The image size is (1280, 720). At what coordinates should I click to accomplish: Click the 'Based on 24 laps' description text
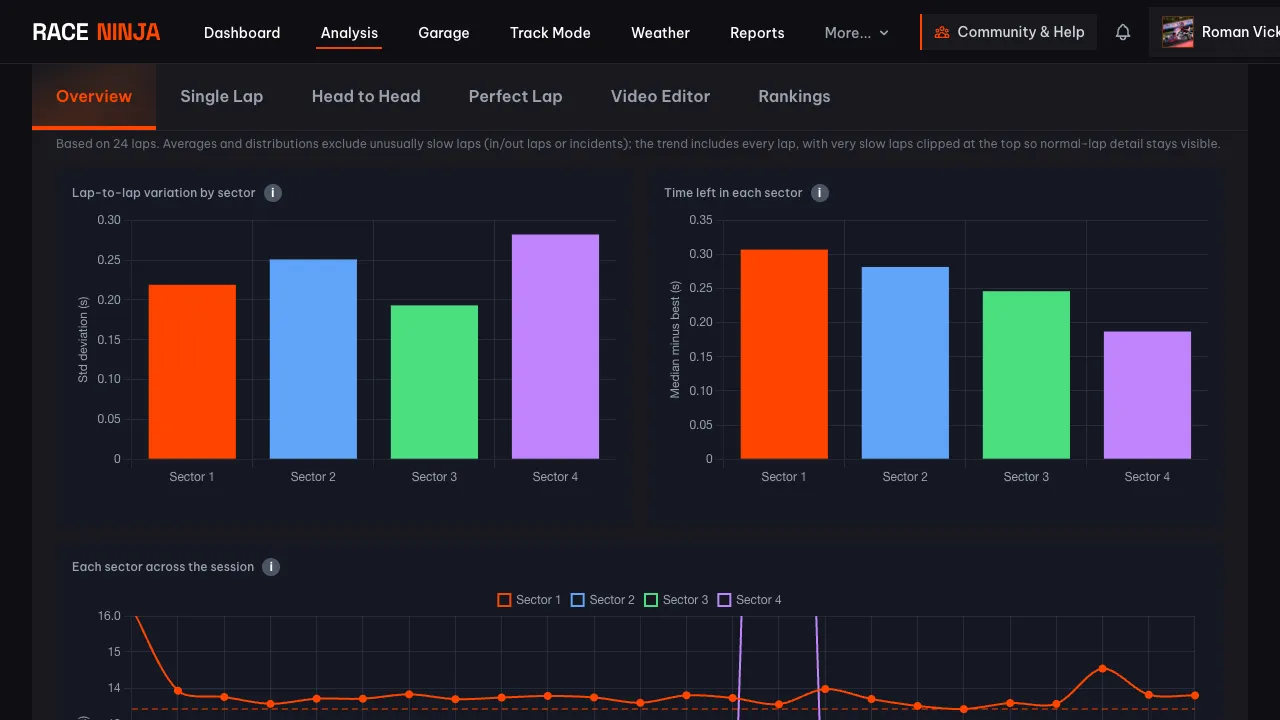[x=638, y=144]
